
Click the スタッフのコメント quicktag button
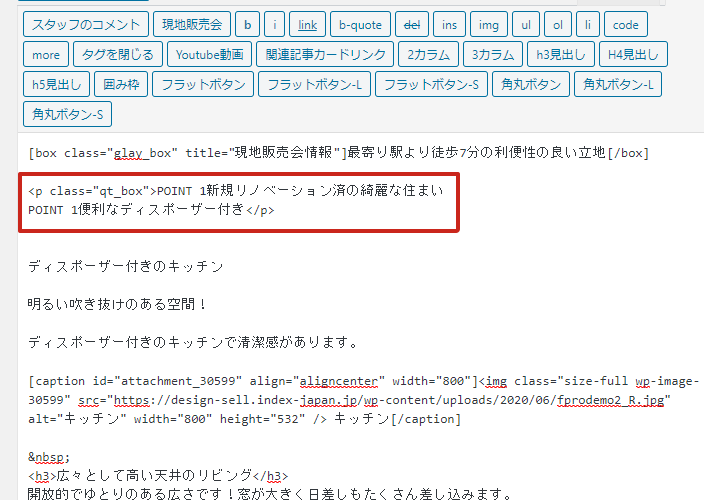click(87, 24)
